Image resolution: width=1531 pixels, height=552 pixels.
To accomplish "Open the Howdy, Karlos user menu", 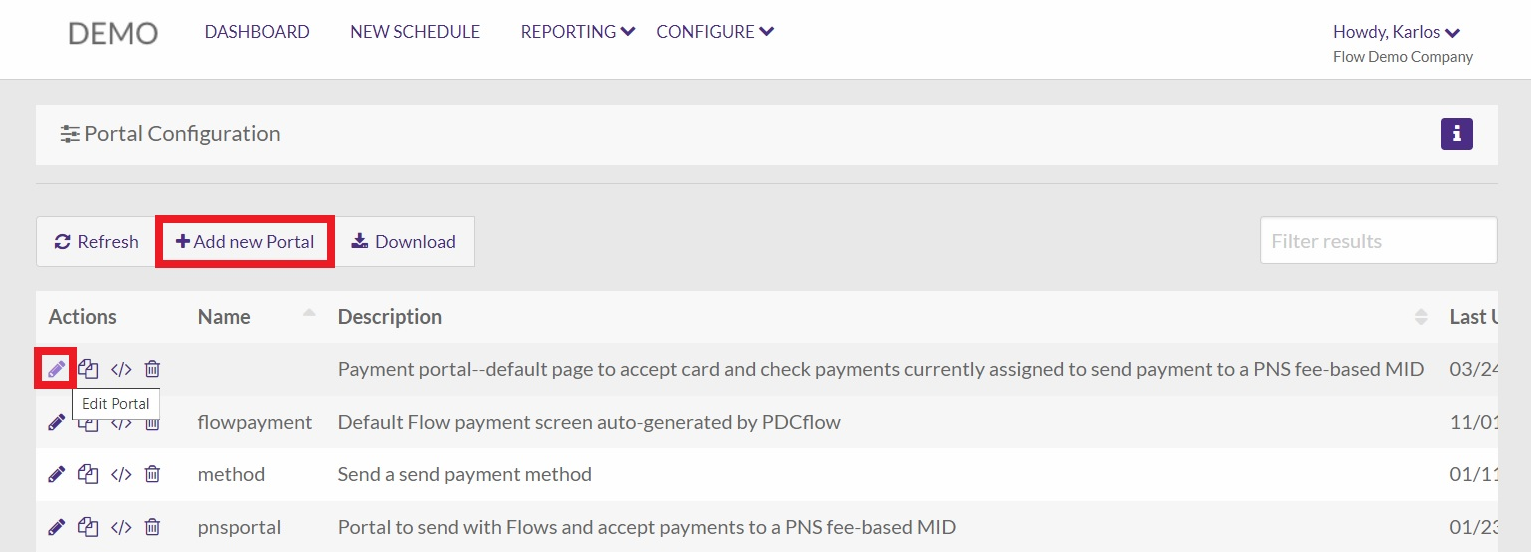I will (1397, 32).
